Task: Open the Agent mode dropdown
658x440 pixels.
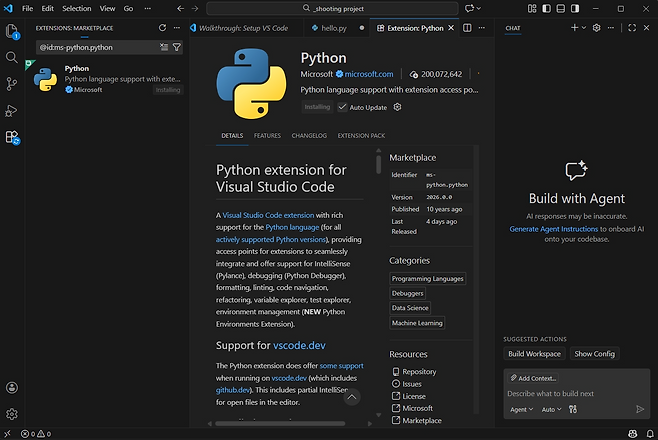Action: click(521, 409)
